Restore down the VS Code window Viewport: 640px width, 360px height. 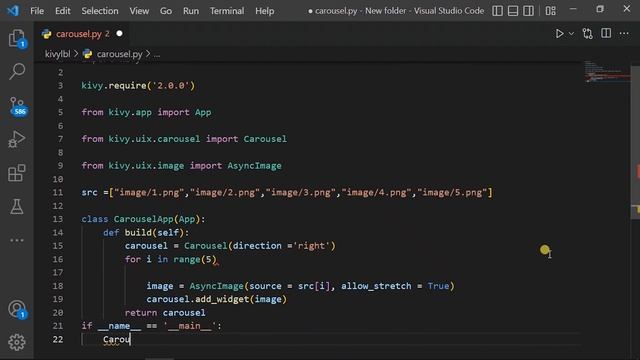pos(600,9)
